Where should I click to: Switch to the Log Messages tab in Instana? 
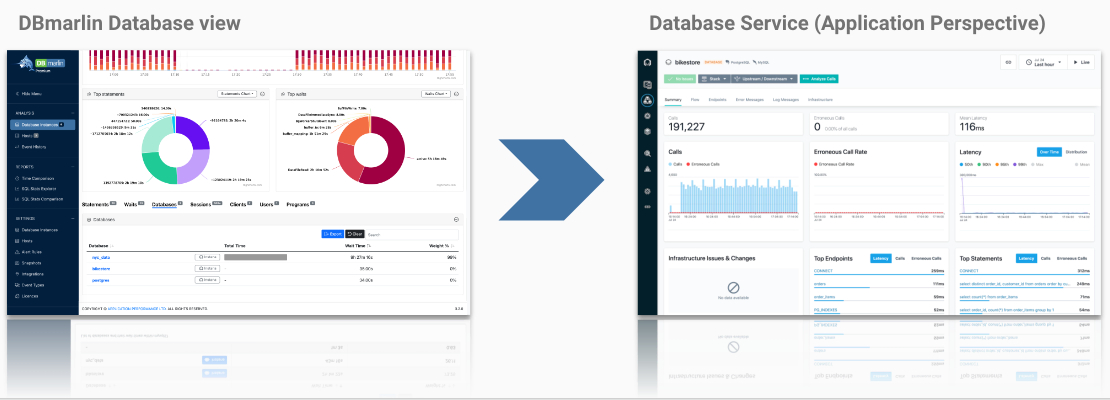pos(786,100)
